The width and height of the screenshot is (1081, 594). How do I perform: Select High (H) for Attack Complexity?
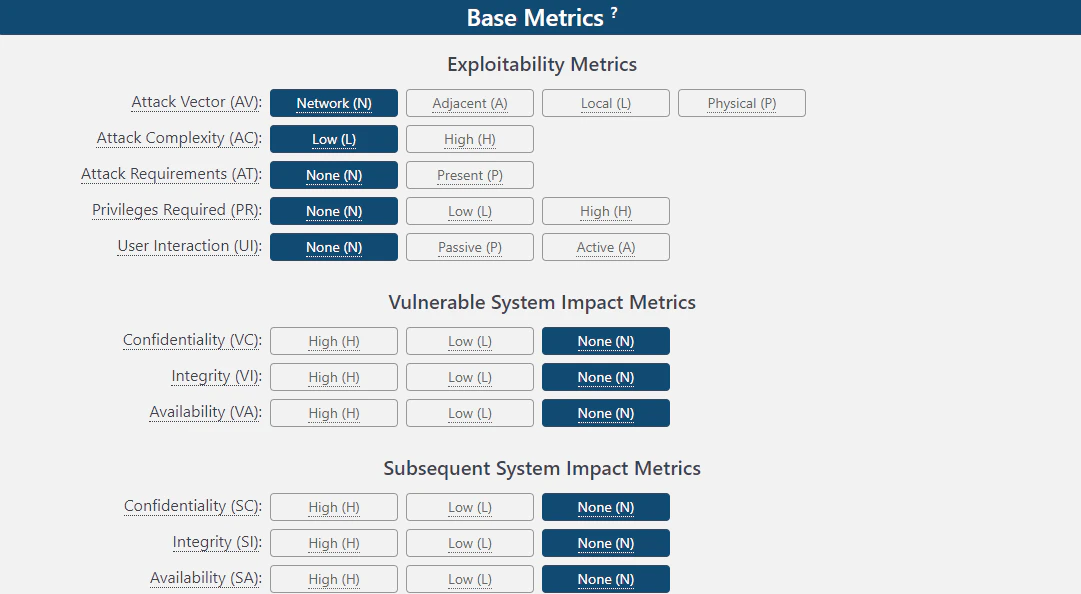[x=469, y=139]
